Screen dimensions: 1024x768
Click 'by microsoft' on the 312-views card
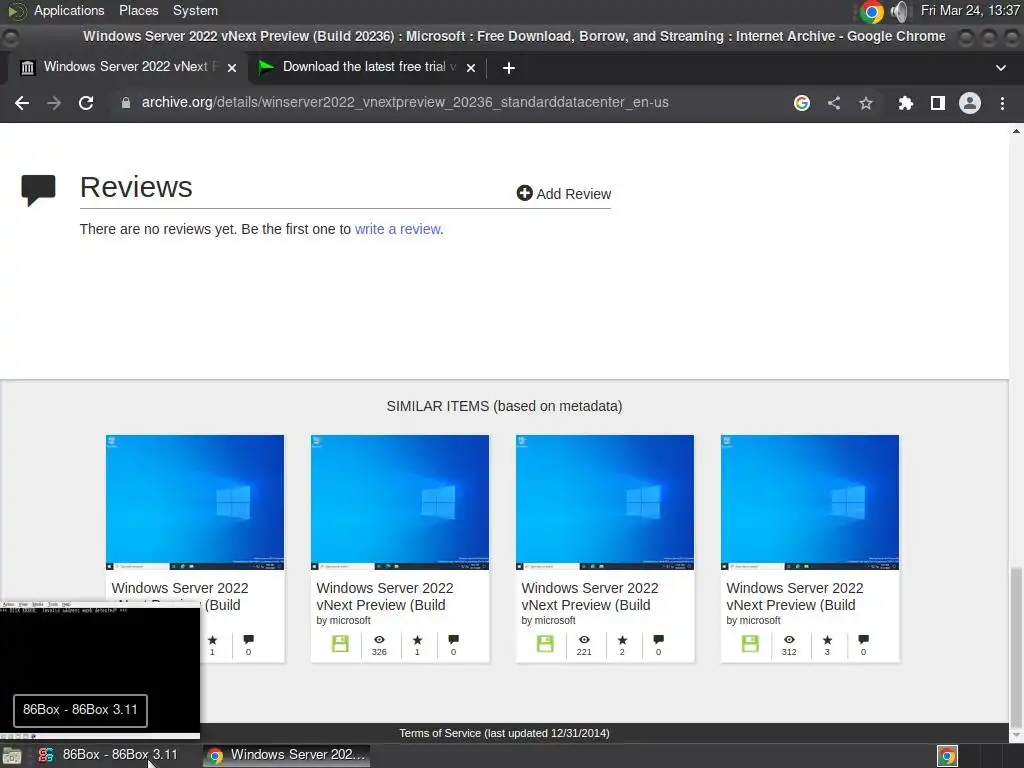[x=753, y=620]
